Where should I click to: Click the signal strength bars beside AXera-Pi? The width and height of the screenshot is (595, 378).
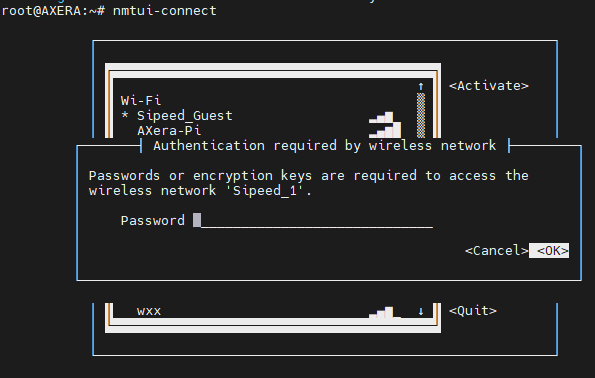[385, 130]
